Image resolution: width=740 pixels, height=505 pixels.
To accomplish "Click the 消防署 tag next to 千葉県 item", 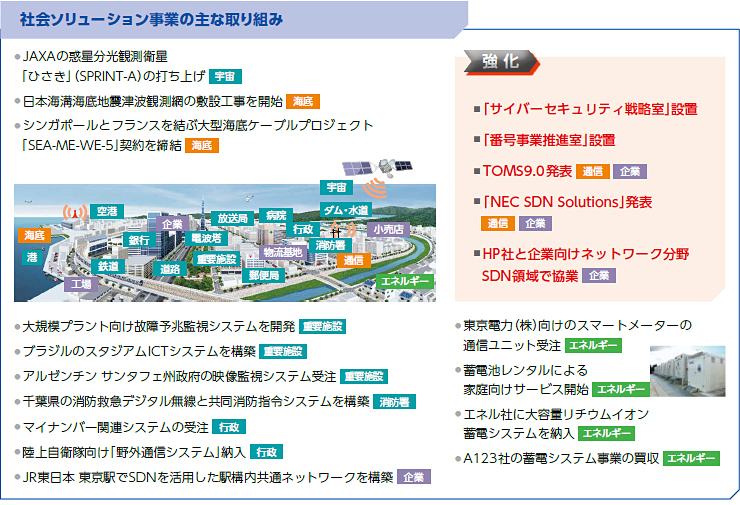I will (395, 402).
